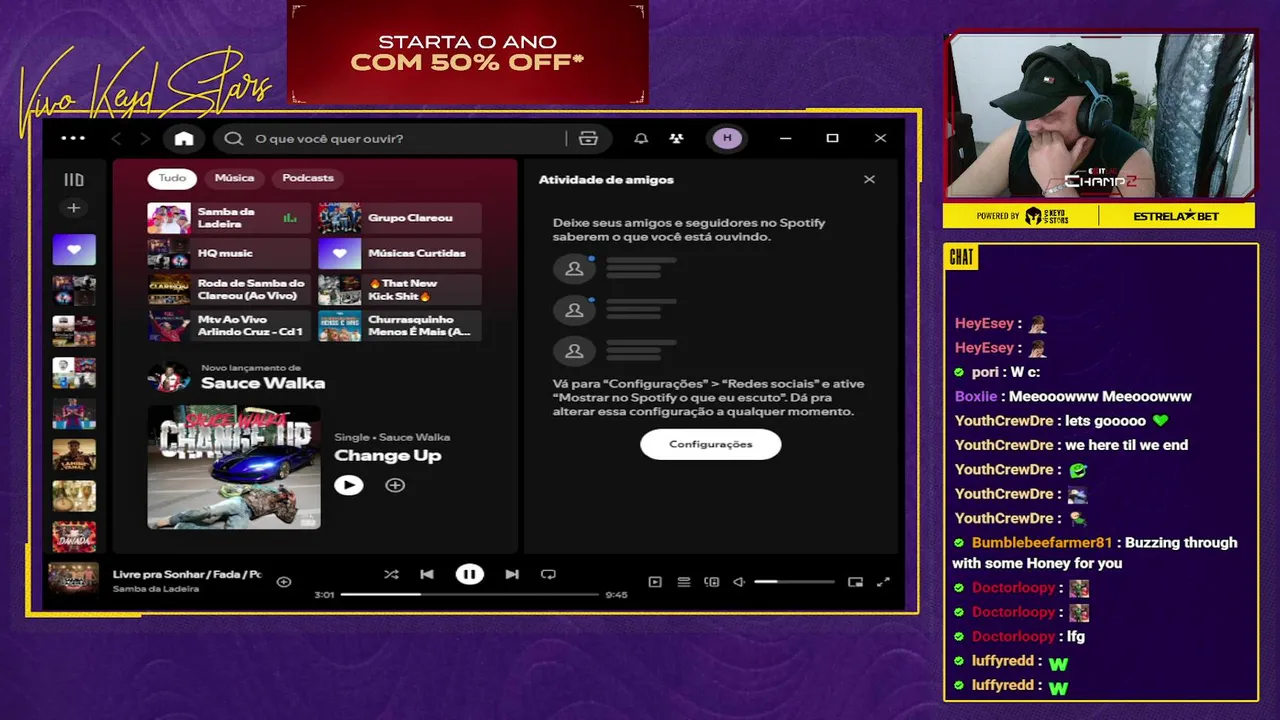
Task: Open Samba da Ladeira under now playing
Action: click(156, 589)
